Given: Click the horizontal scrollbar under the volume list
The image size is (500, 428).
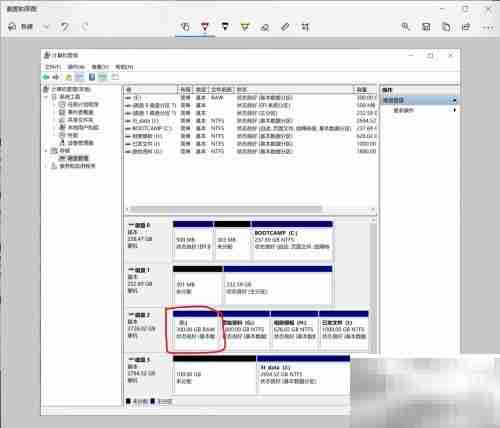Looking at the screenshot, I should click(226, 209).
